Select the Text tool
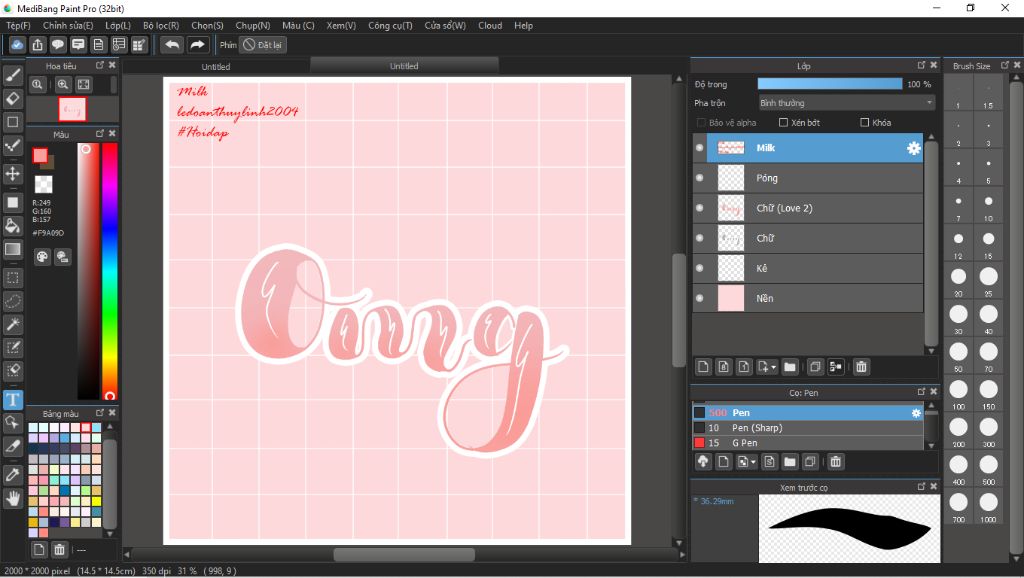This screenshot has height=578, width=1024. coord(12,400)
